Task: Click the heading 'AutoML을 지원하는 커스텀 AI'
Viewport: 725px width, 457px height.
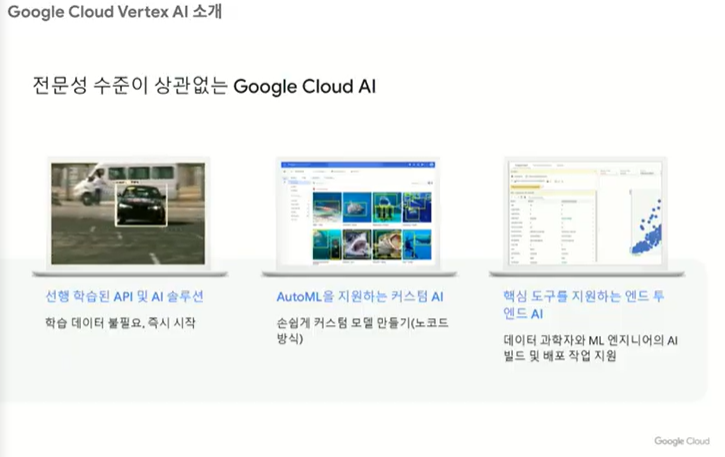Action: pos(360,296)
